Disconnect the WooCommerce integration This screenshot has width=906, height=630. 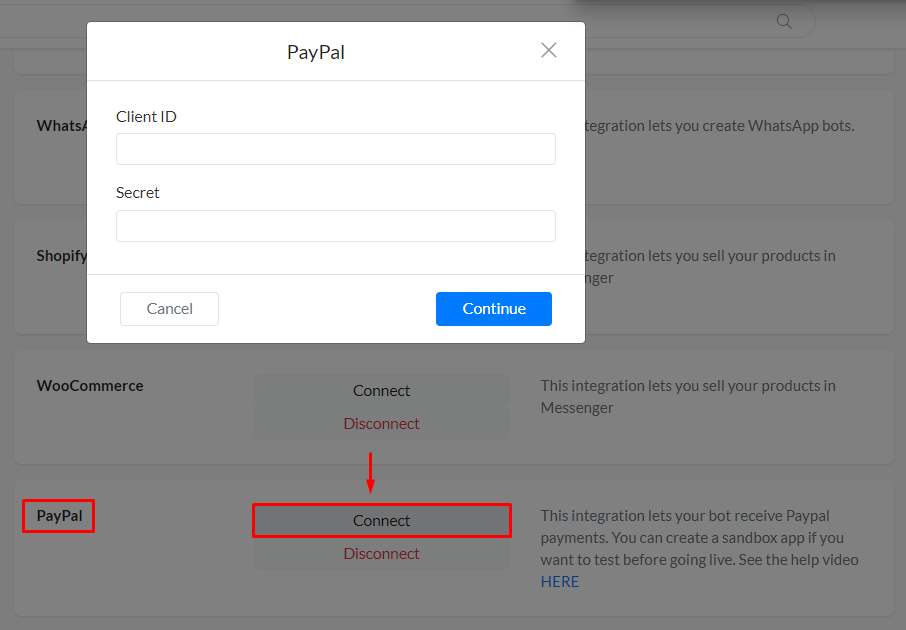(381, 424)
